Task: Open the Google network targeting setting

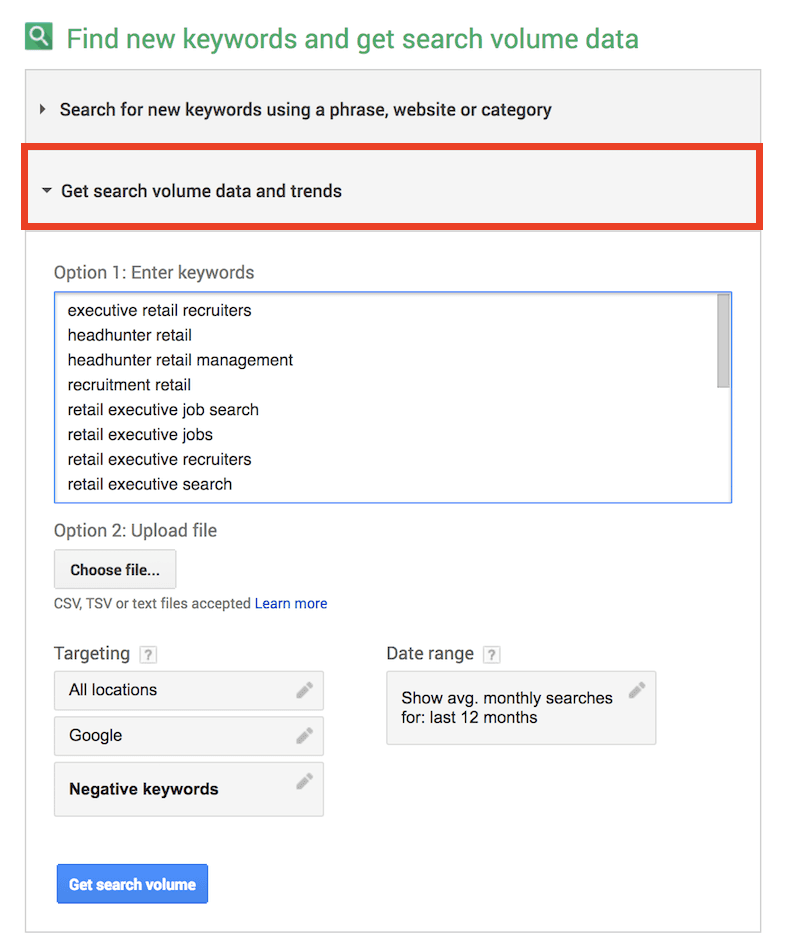Action: pyautogui.click(x=170, y=735)
